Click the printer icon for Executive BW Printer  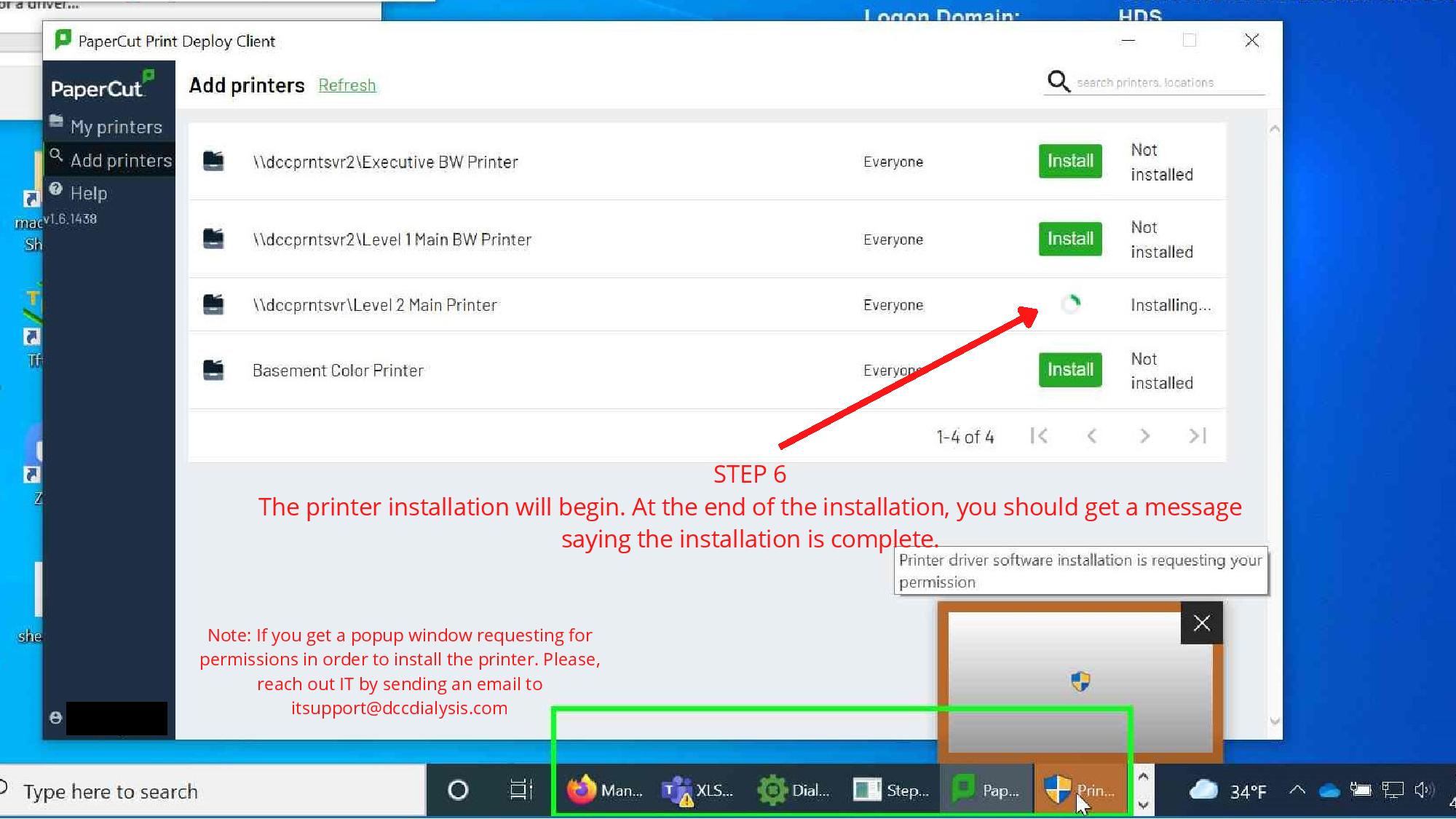pyautogui.click(x=213, y=161)
